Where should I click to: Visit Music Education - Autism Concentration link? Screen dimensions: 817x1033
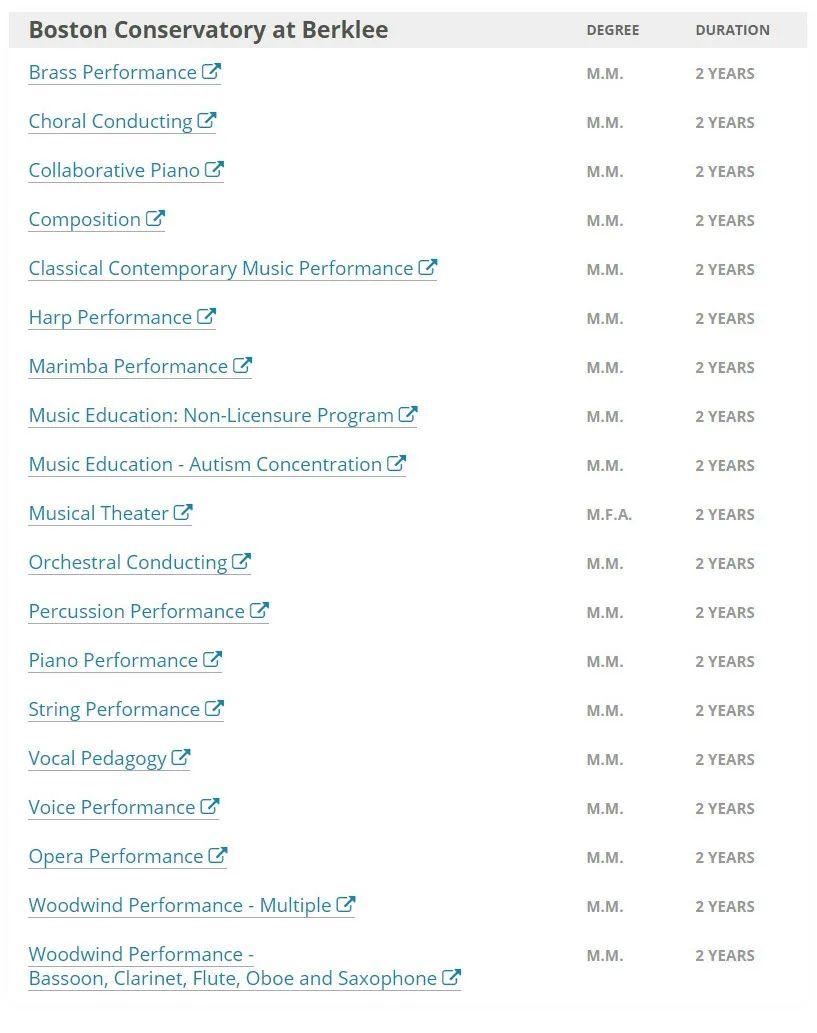(x=205, y=465)
